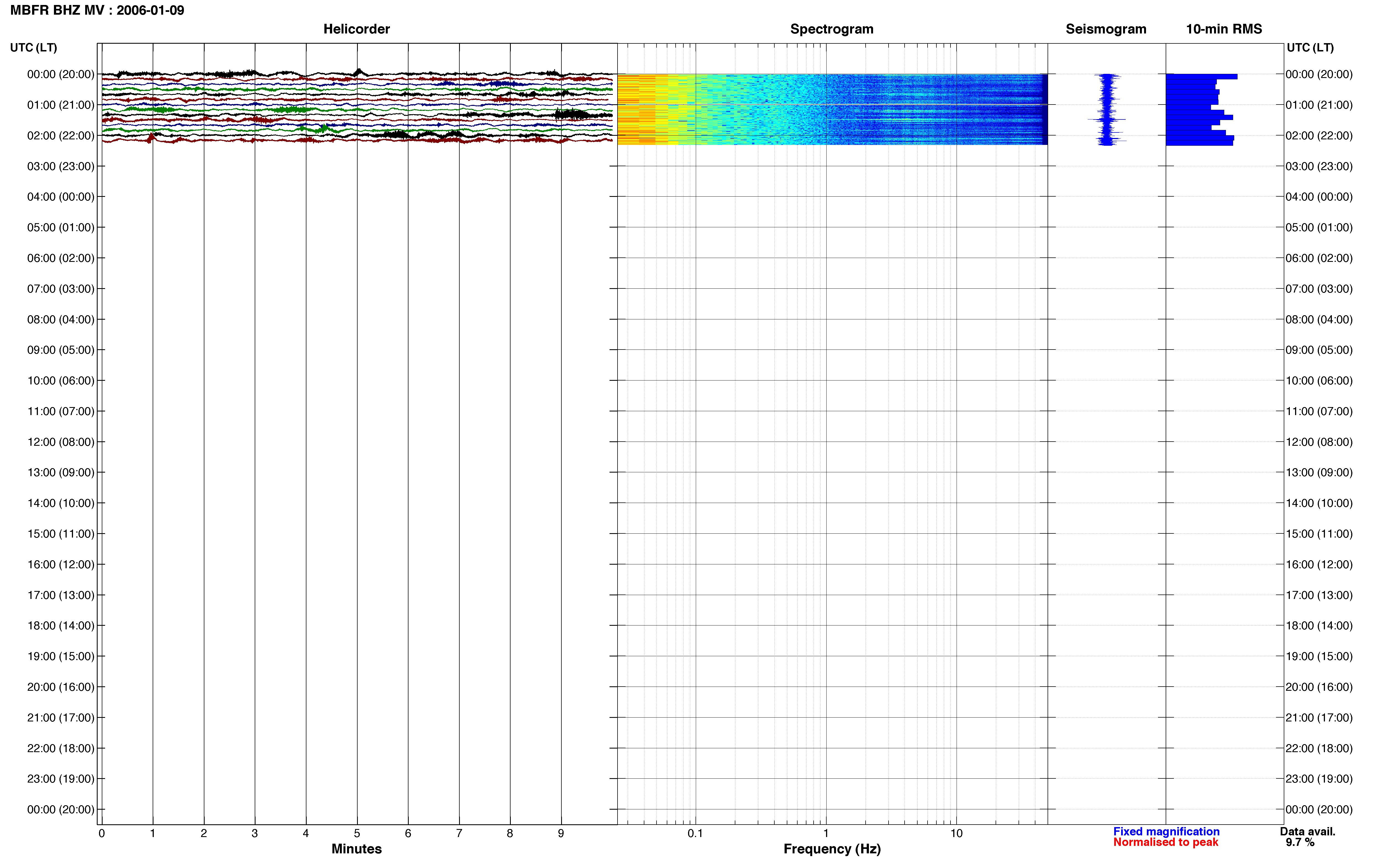Image resolution: width=1388 pixels, height=868 pixels.
Task: Click the '06:00 (02:00)' label on left axis
Action: (61, 258)
